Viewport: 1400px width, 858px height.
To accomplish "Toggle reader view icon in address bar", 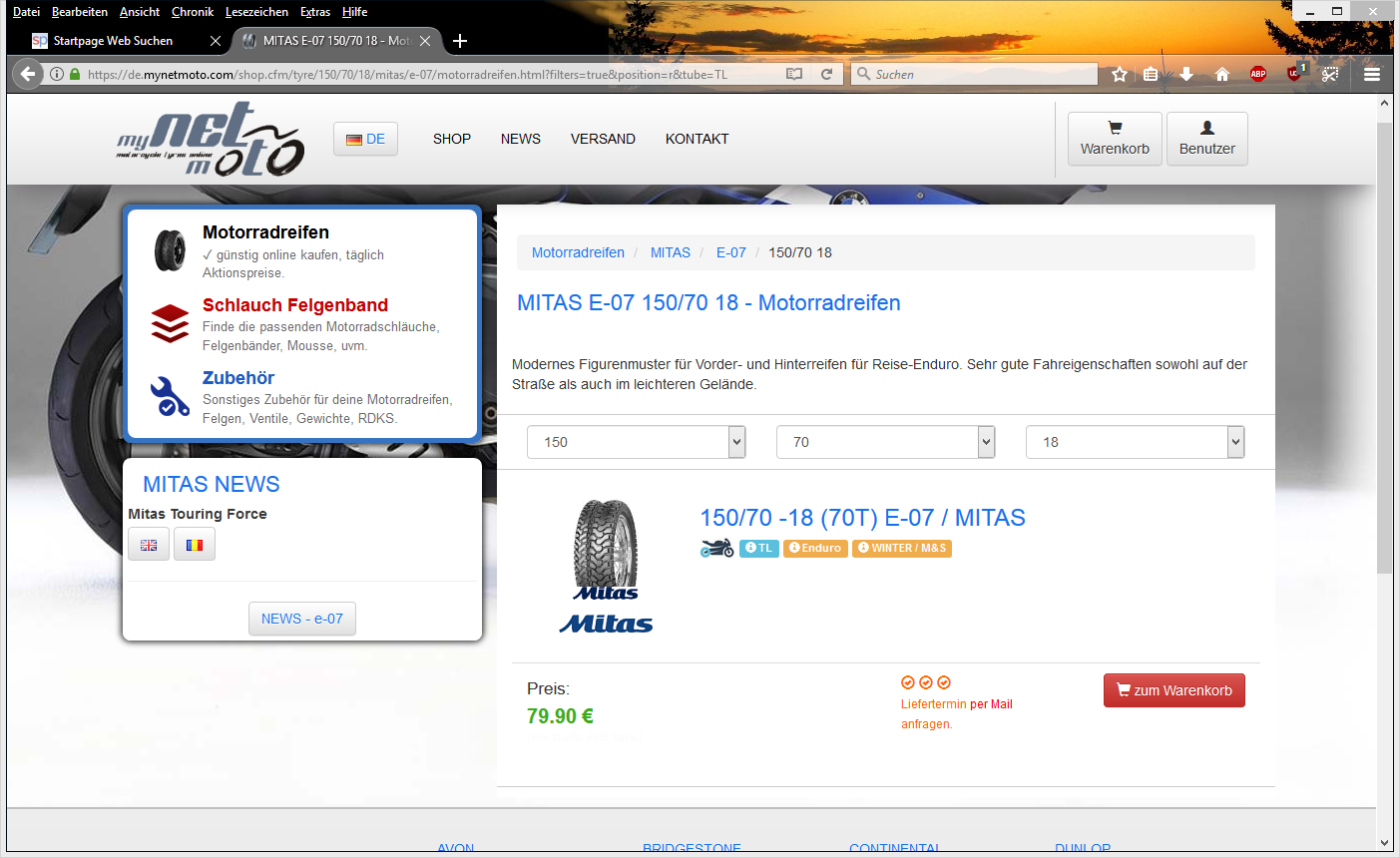I will tap(794, 74).
